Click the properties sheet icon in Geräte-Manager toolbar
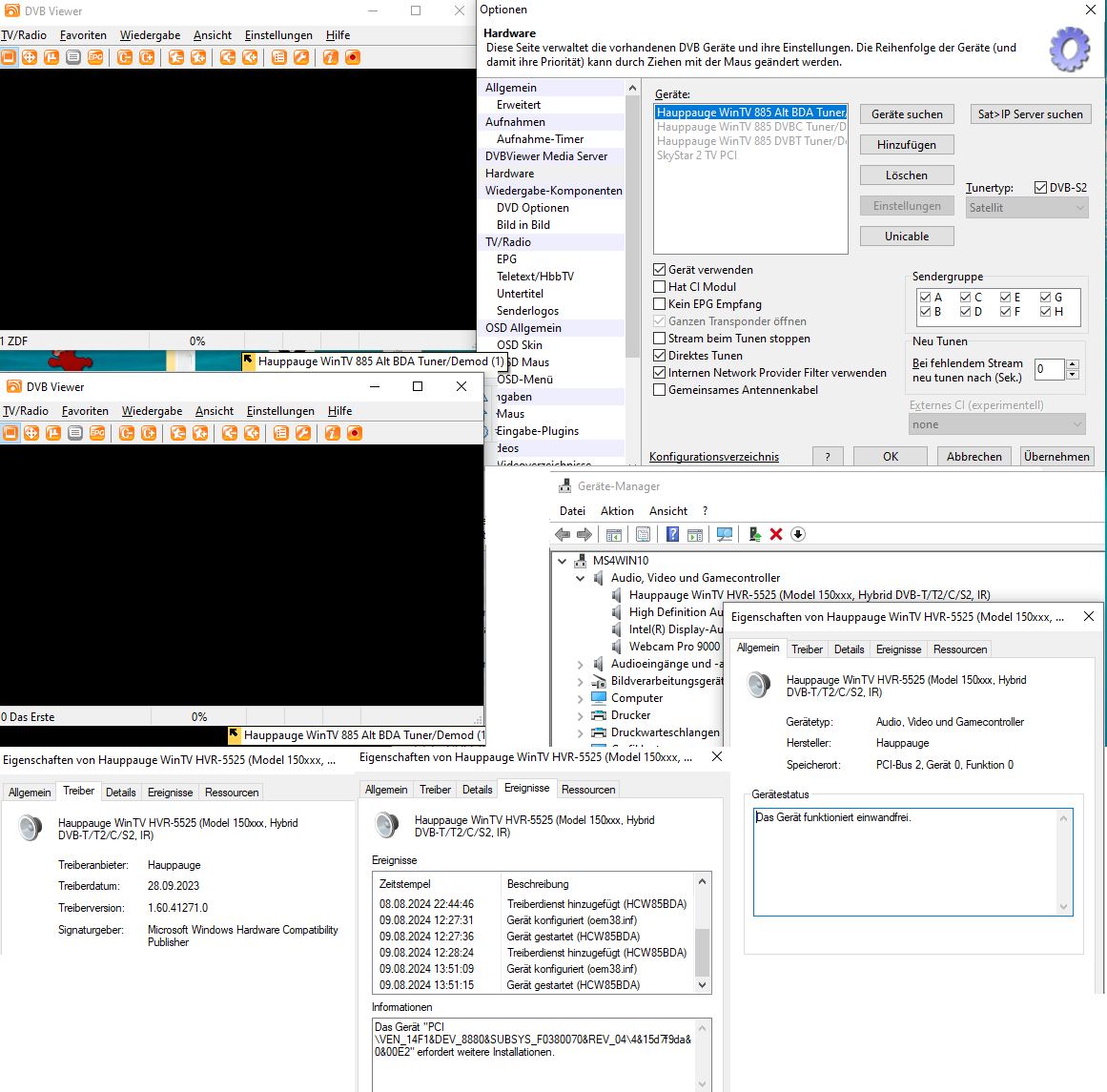The image size is (1107, 1092). click(644, 535)
